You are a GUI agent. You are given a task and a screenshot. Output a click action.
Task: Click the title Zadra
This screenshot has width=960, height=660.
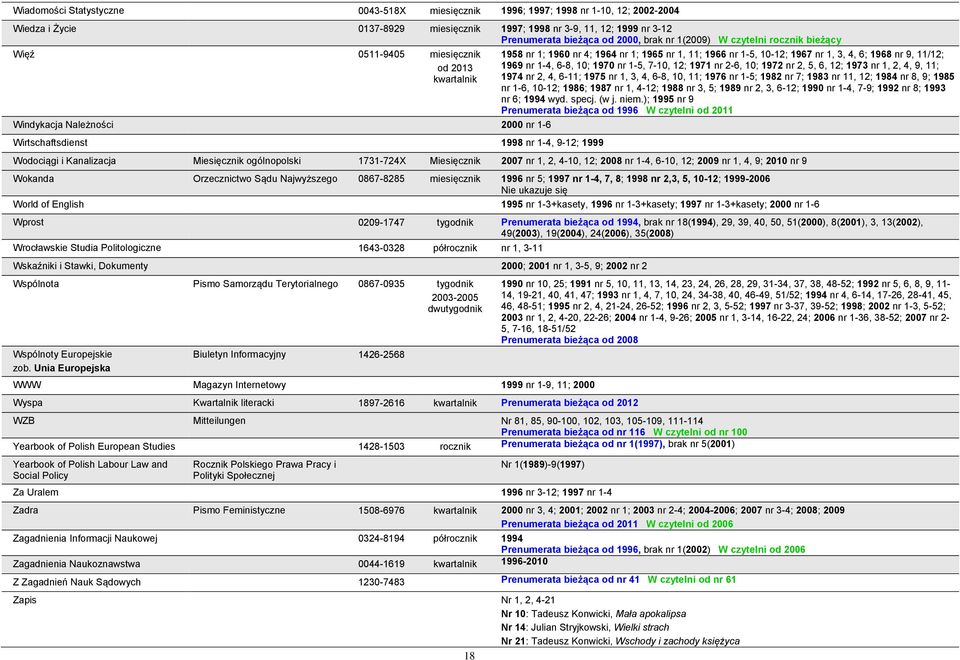25,510
